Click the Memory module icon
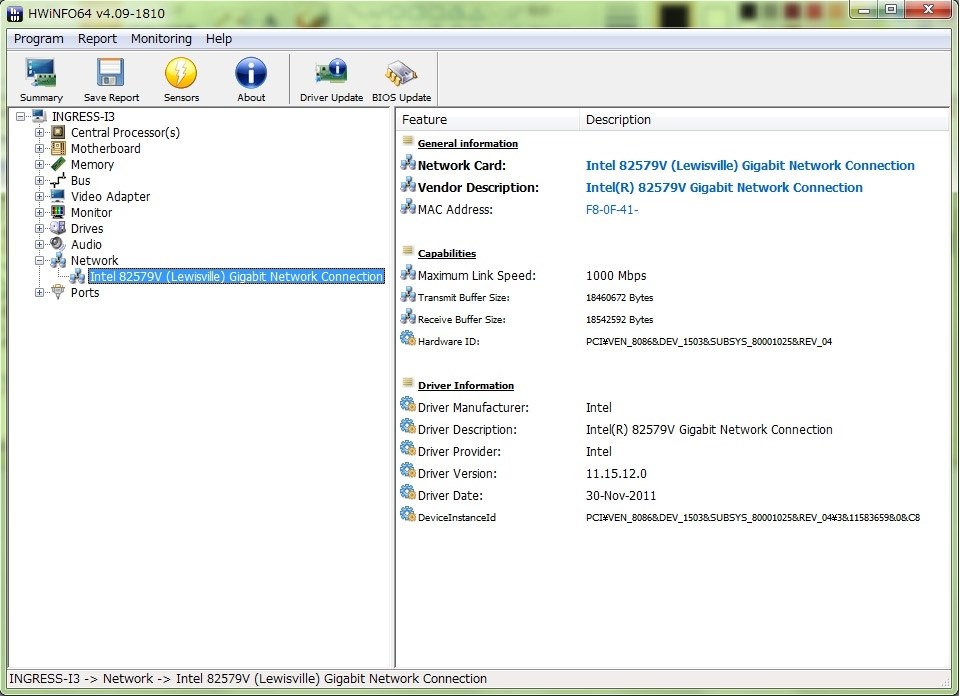 point(58,164)
